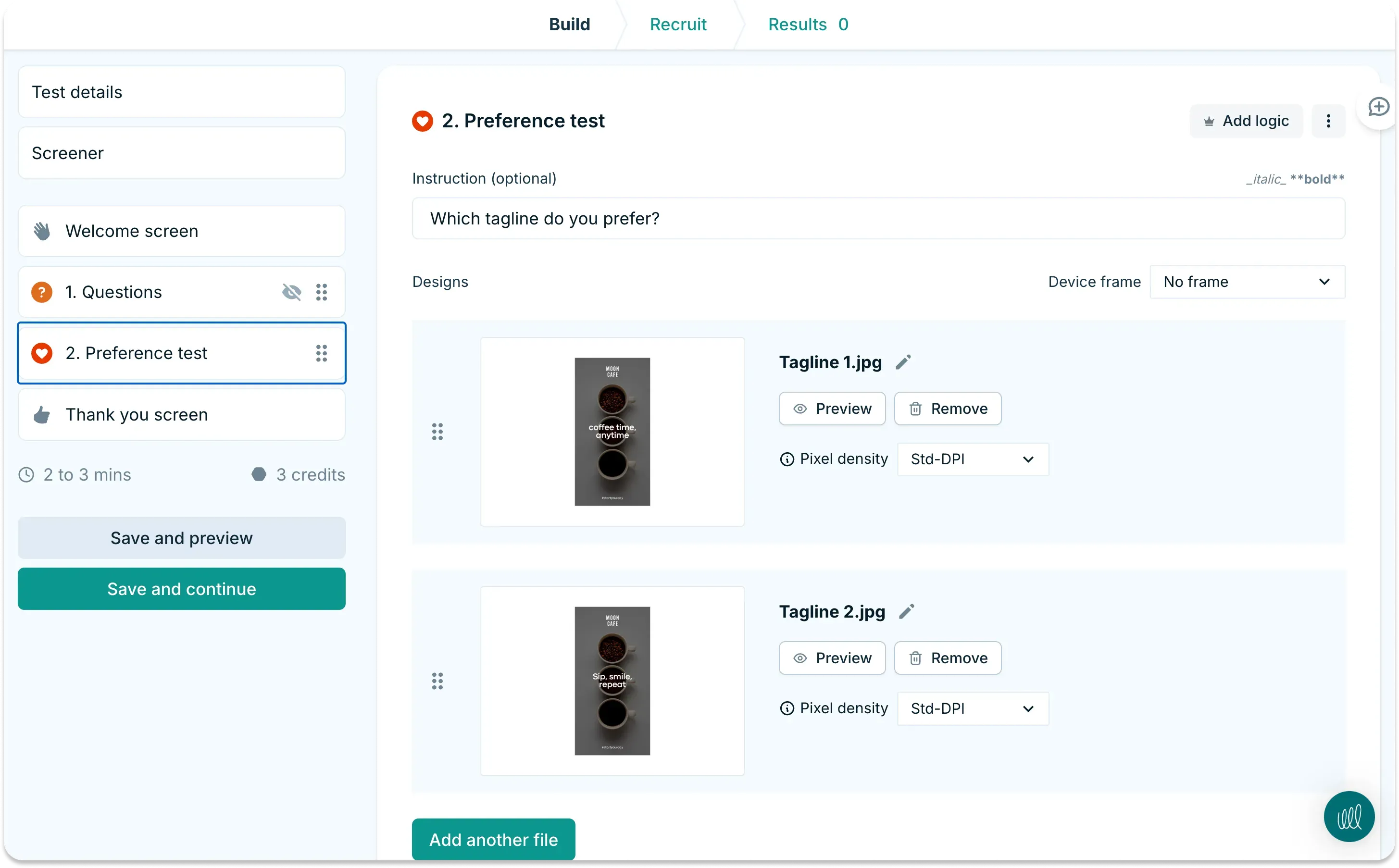Open the Std-DPI dropdown for Tagline 2
The image size is (1399, 868).
point(972,708)
